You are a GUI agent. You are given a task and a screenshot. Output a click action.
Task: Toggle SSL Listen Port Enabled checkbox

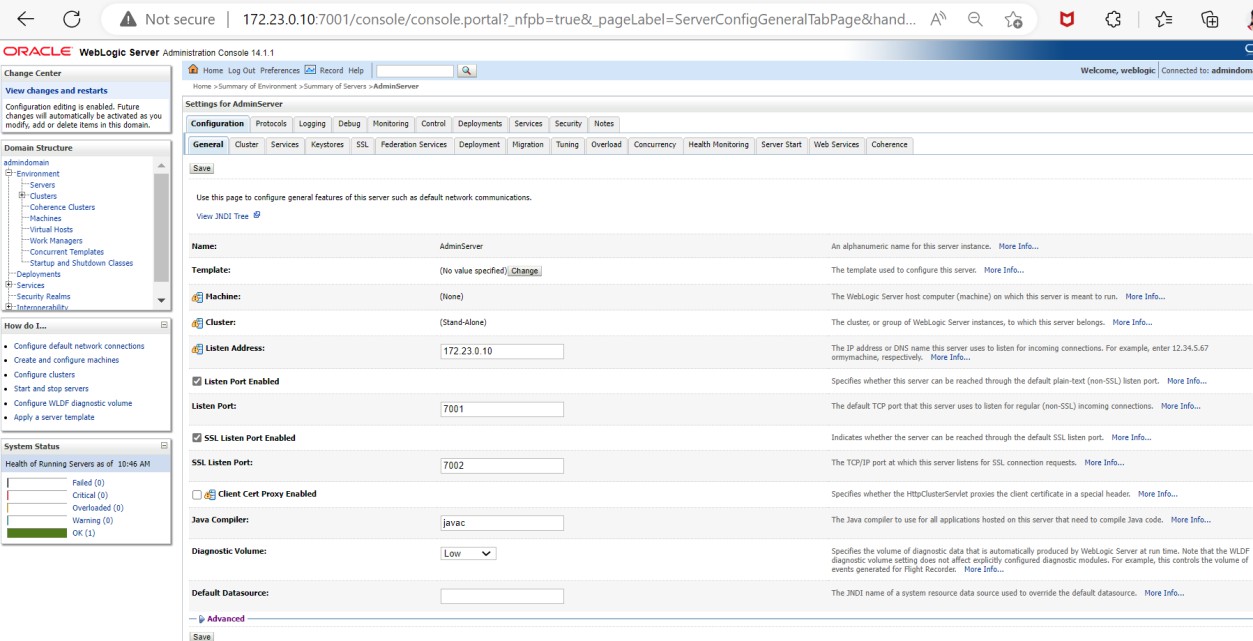[196, 438]
